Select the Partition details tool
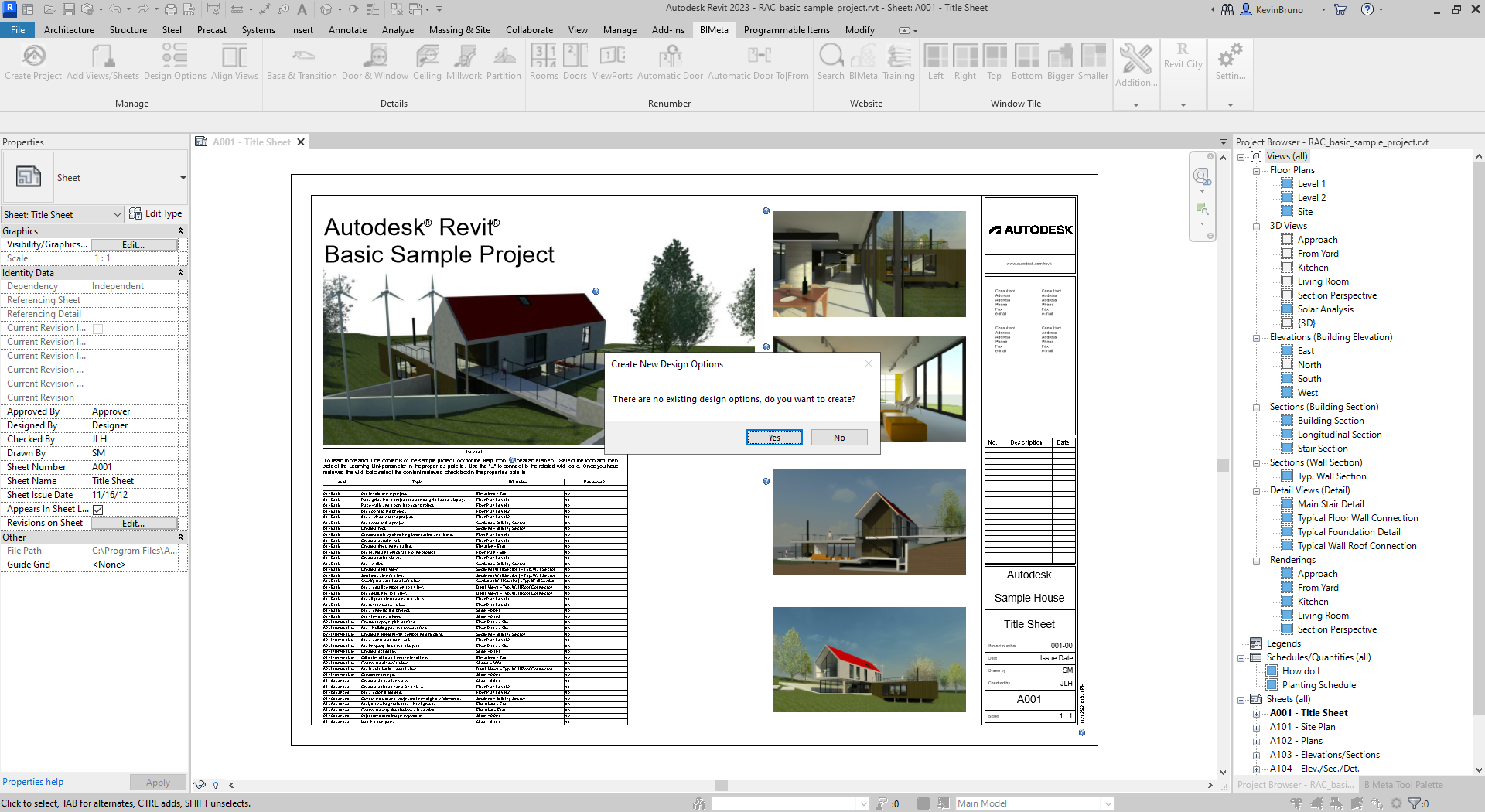Screen dimensions: 1485x812 click(x=504, y=62)
